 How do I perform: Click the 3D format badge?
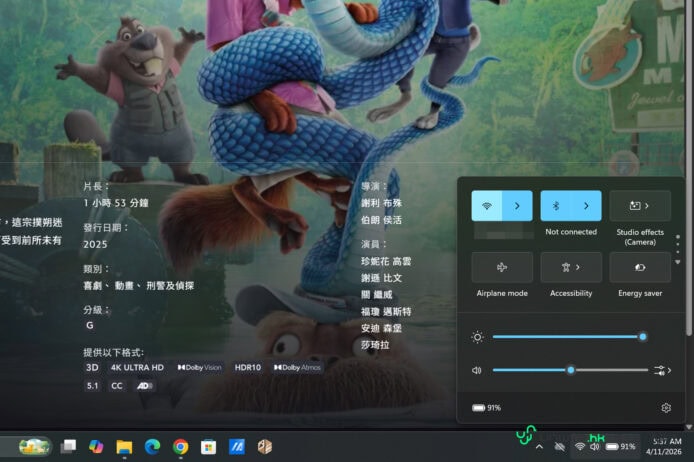92,367
